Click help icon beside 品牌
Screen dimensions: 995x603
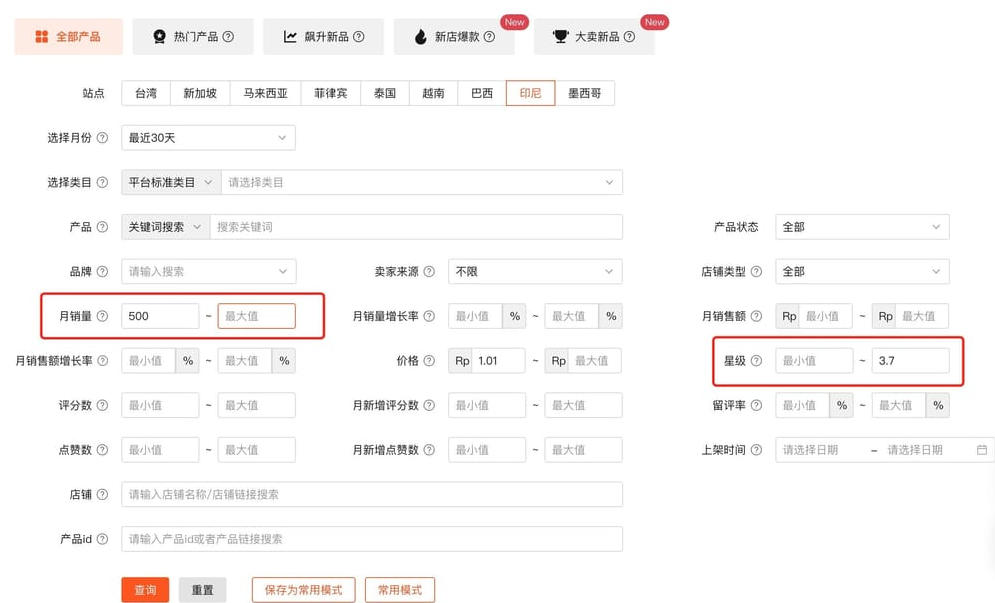[x=102, y=272]
